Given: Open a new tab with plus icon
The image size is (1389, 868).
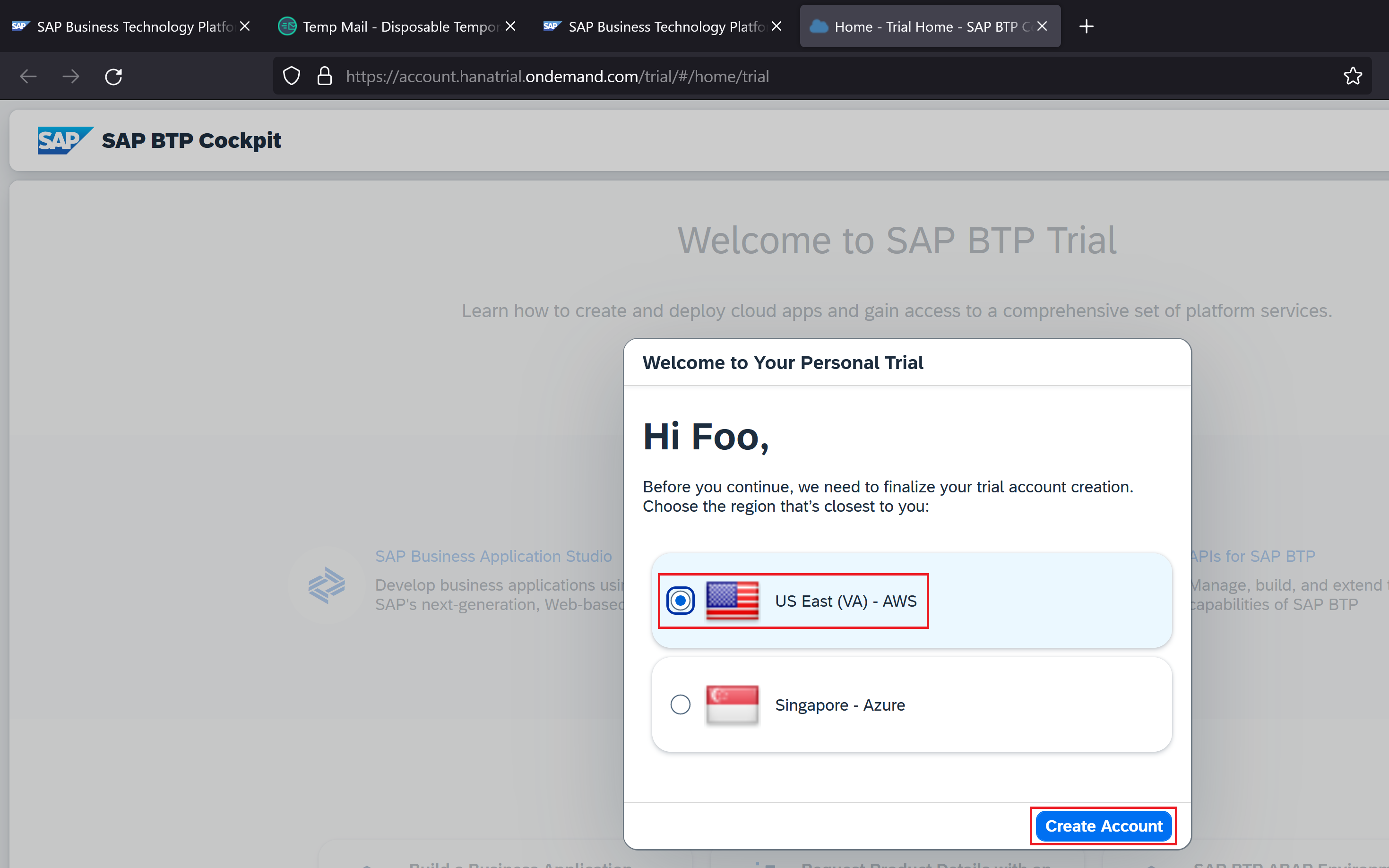Looking at the screenshot, I should [x=1086, y=26].
